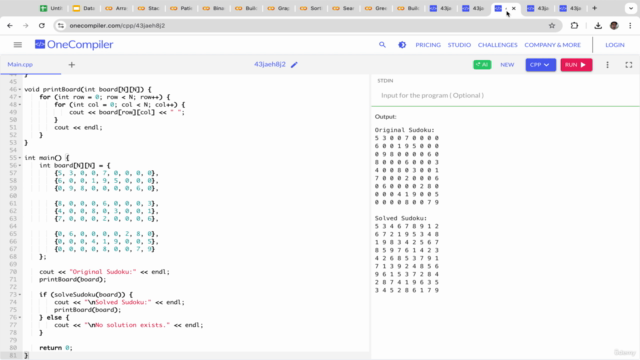
Task: Toggle dark mode theme icon
Action: click(402, 44)
